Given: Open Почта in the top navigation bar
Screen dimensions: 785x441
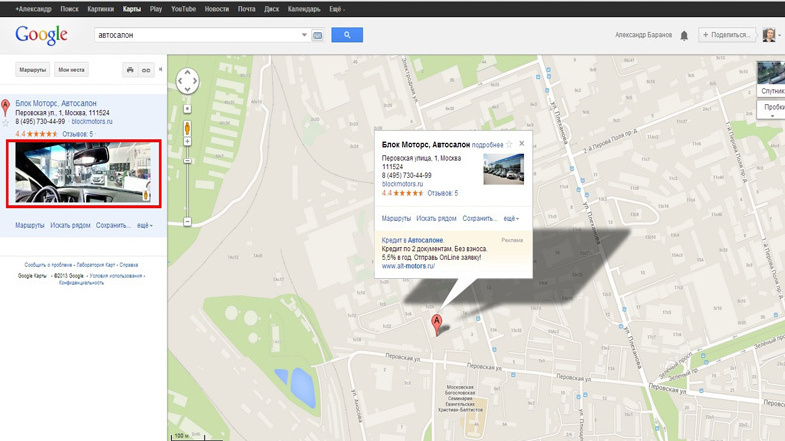Looking at the screenshot, I should [246, 9].
